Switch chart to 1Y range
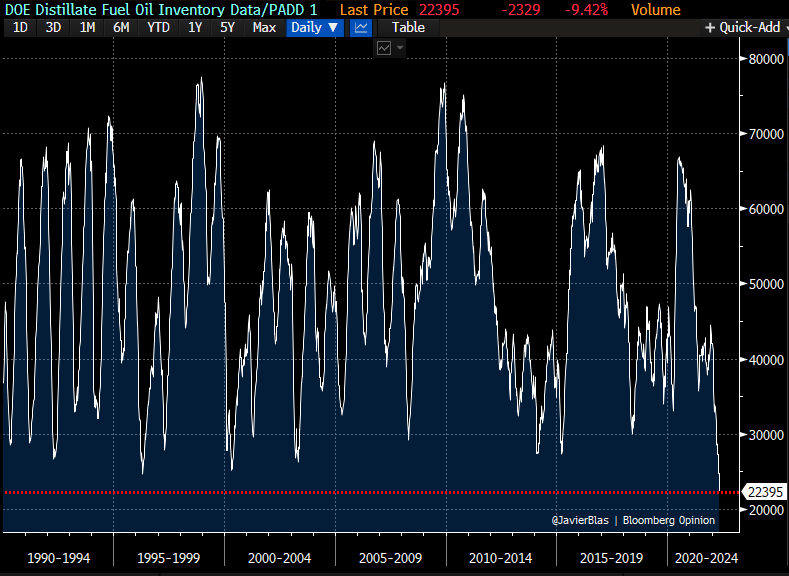The width and height of the screenshot is (789, 576). 195,27
